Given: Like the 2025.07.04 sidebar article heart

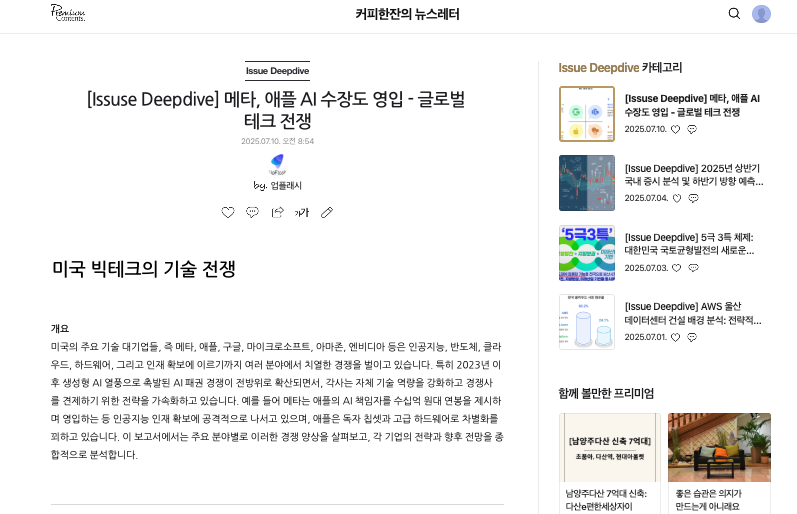Looking at the screenshot, I should pyautogui.click(x=677, y=198).
